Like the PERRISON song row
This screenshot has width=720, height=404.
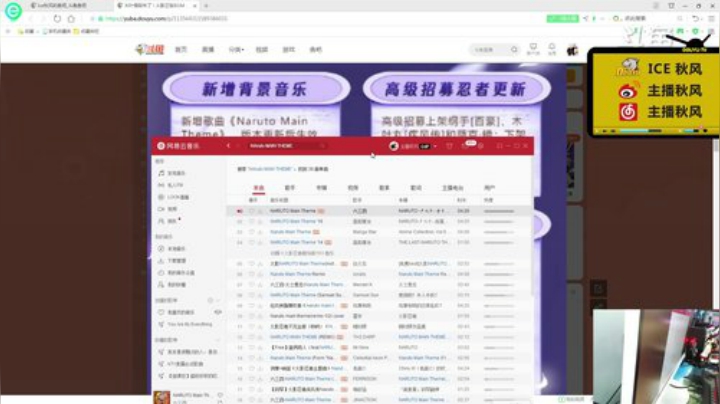(x=251, y=379)
